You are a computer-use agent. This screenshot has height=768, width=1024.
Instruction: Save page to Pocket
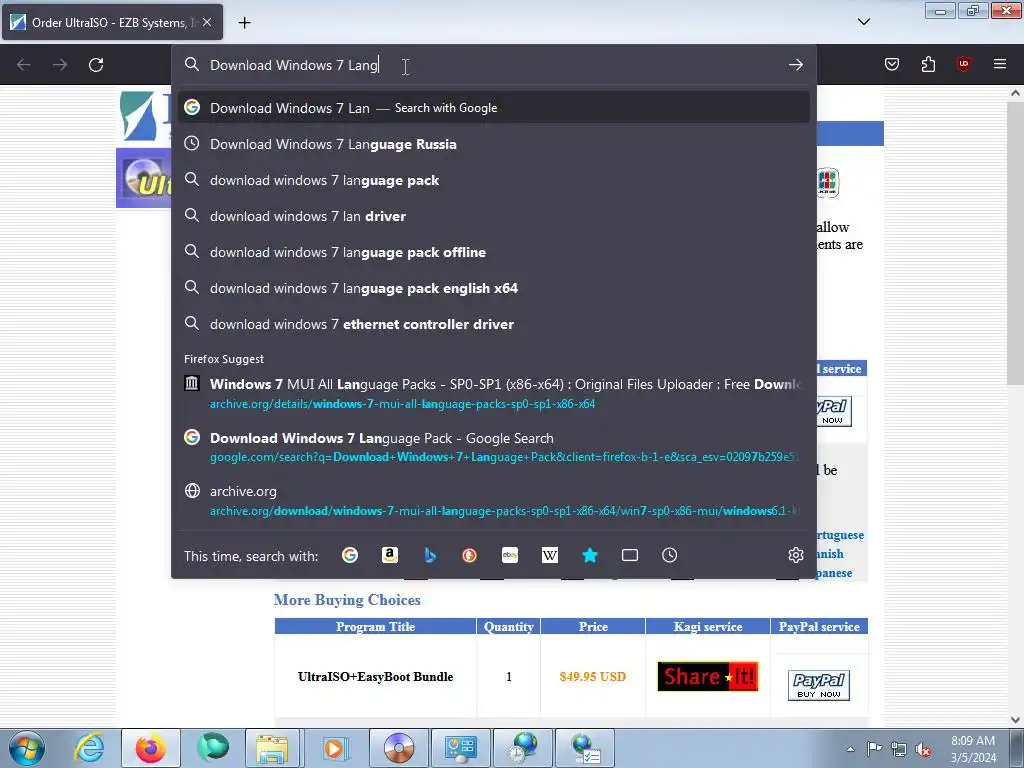(x=892, y=64)
